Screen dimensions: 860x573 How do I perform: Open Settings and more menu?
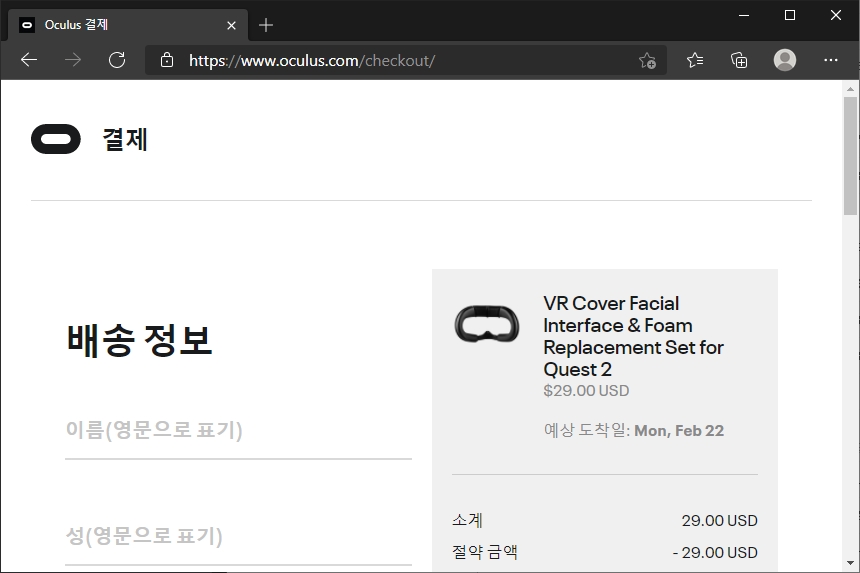point(830,60)
